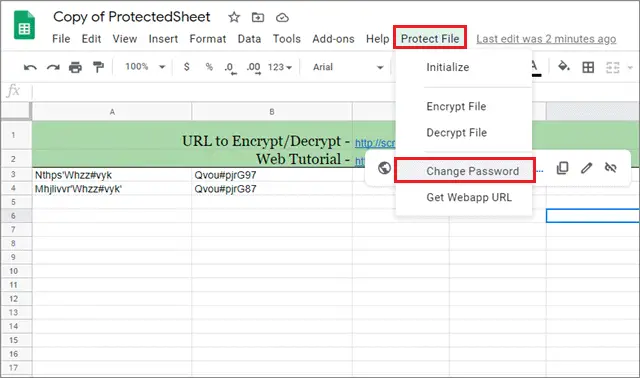This screenshot has width=640, height=378.
Task: Choose Initialize from the menu
Action: click(x=464, y=67)
